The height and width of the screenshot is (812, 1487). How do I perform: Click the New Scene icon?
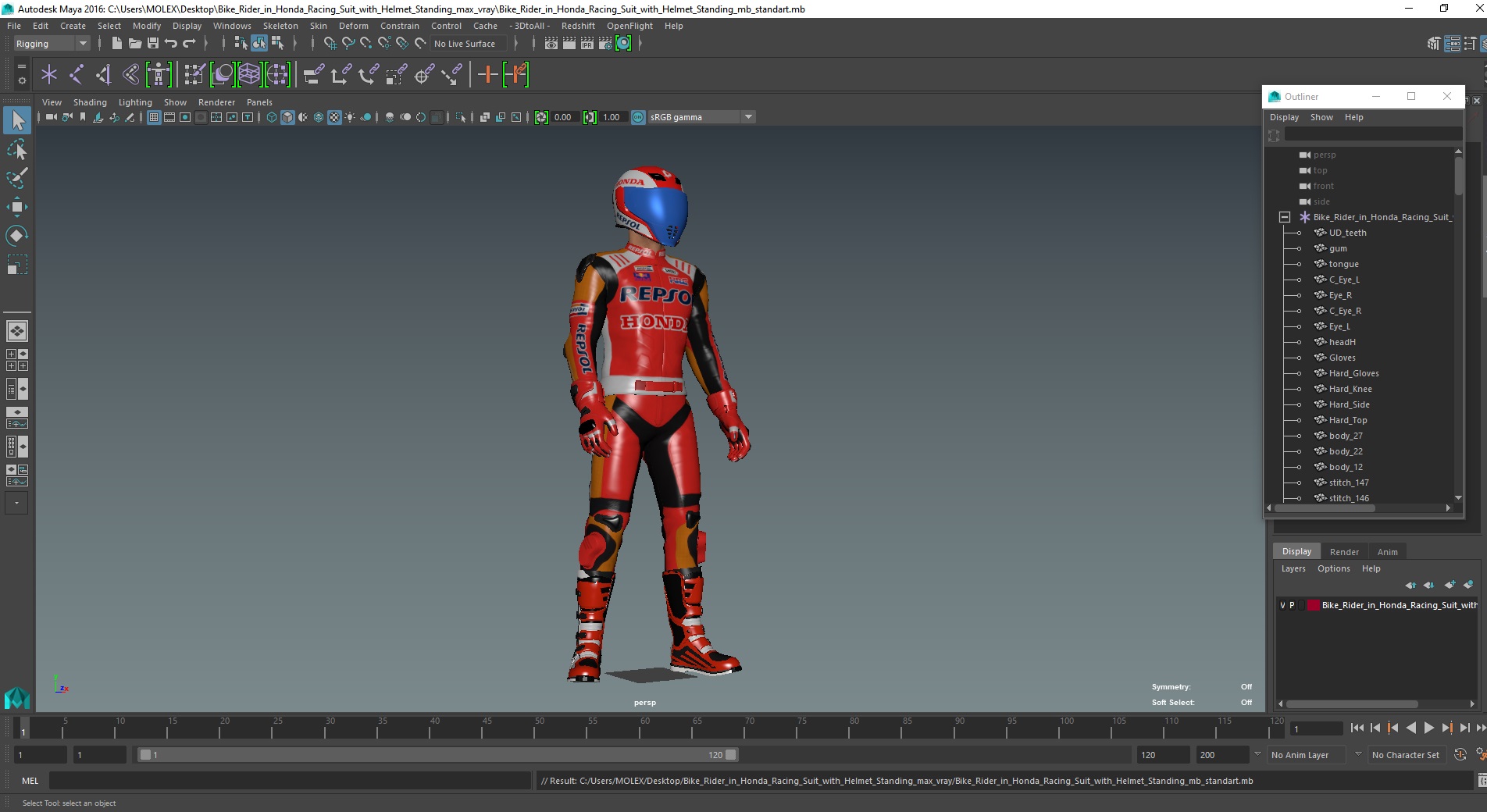click(x=116, y=44)
